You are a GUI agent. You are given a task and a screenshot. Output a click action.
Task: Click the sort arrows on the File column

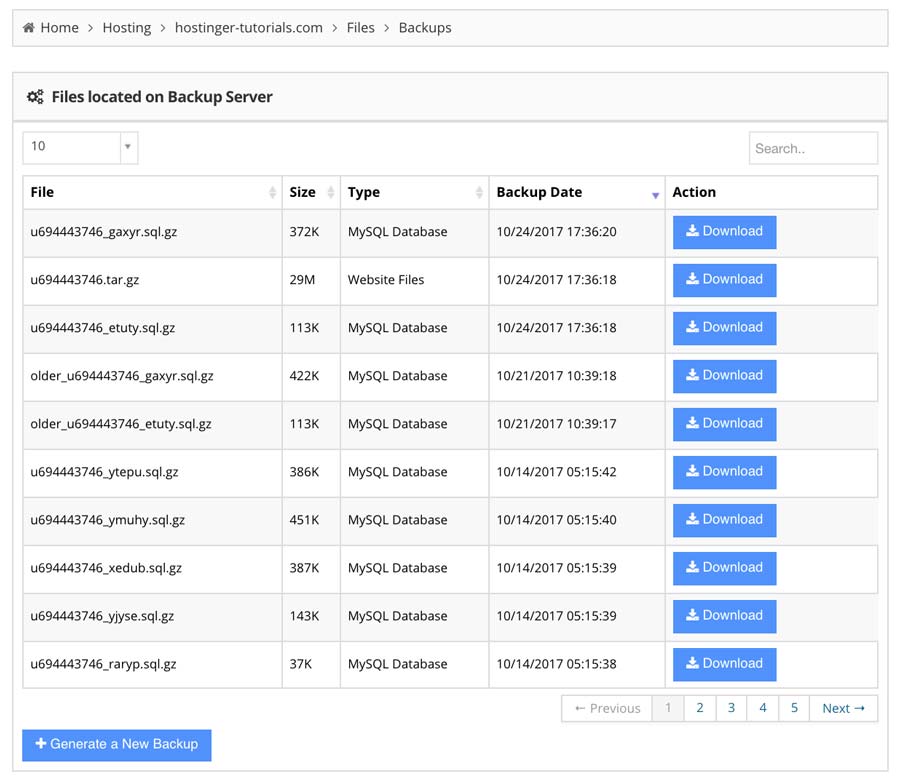[272, 192]
